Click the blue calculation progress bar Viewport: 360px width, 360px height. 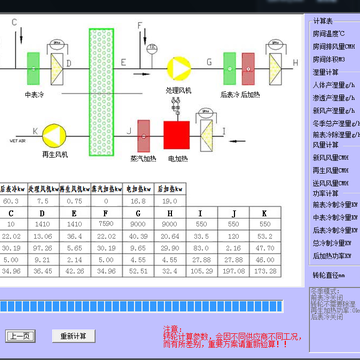(141, 306)
